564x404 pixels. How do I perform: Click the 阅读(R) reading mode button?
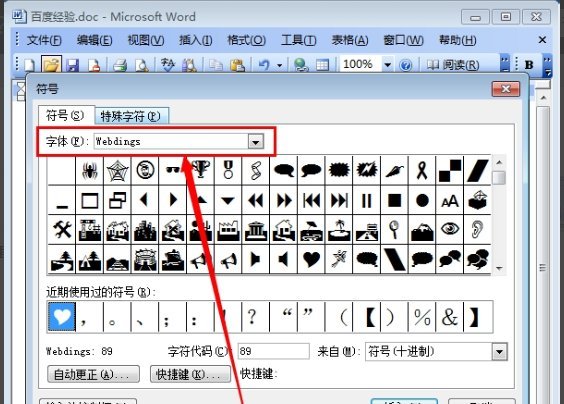pos(453,65)
